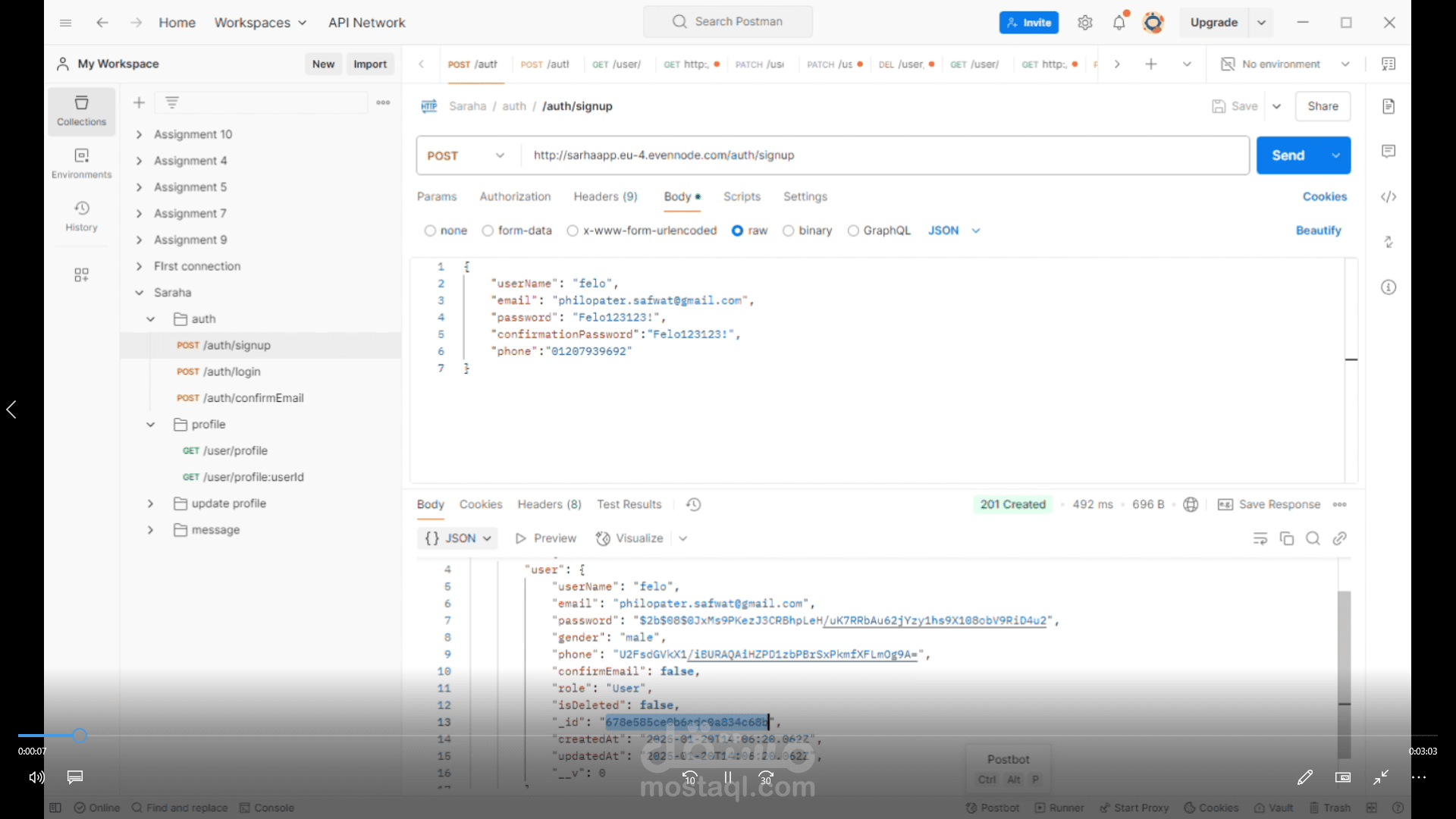Open a new request tab
1456x819 pixels.
point(1151,64)
